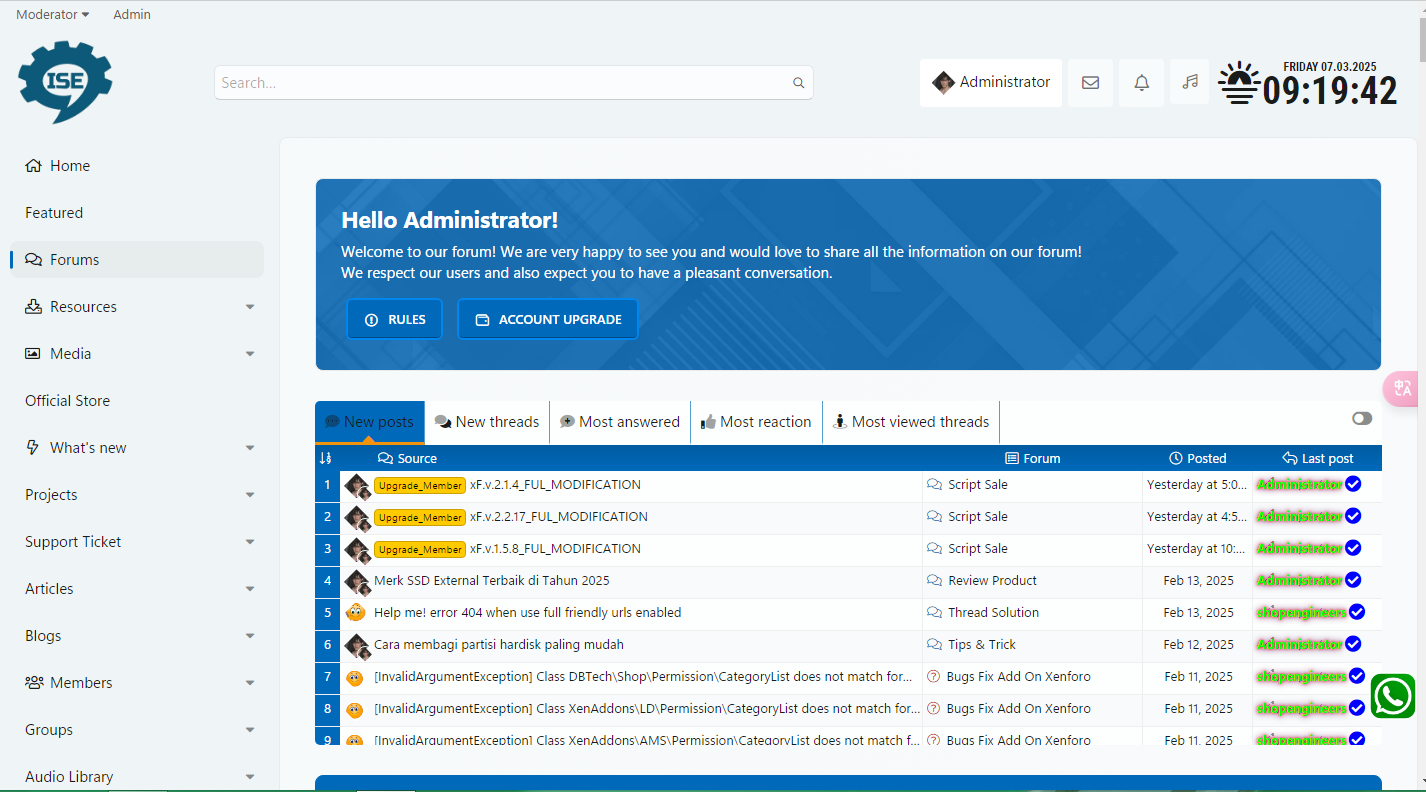Click the music note icon

point(1189,82)
